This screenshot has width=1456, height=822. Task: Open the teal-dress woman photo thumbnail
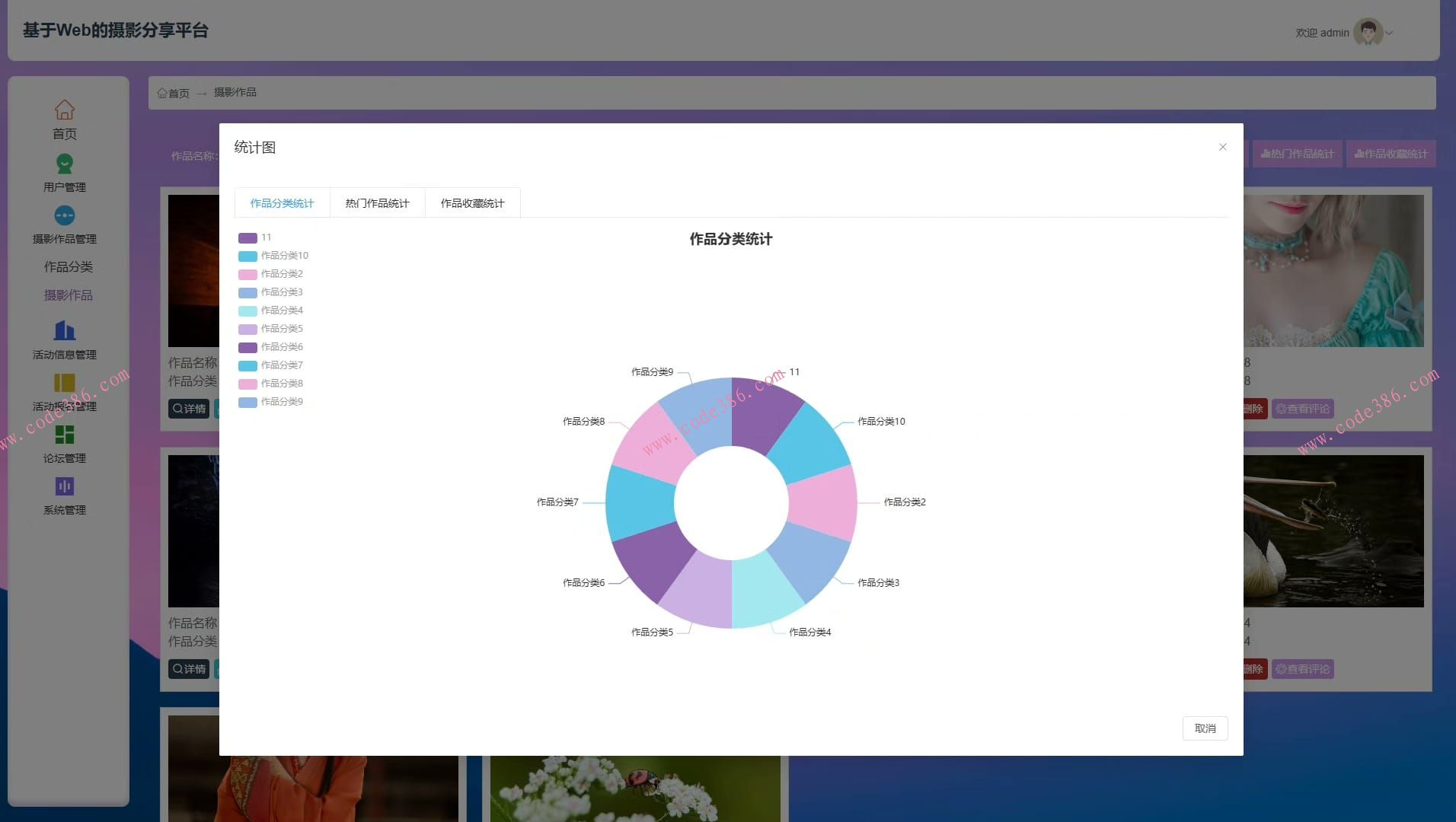pyautogui.click(x=1333, y=271)
